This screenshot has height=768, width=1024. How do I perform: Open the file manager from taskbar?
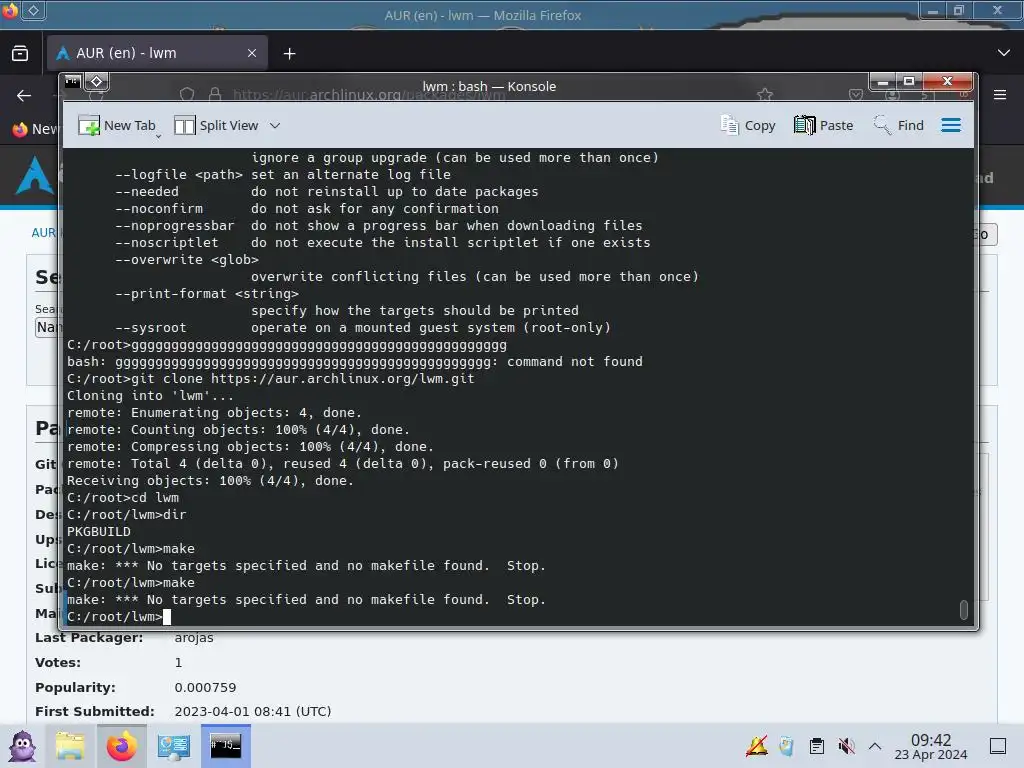[70, 746]
